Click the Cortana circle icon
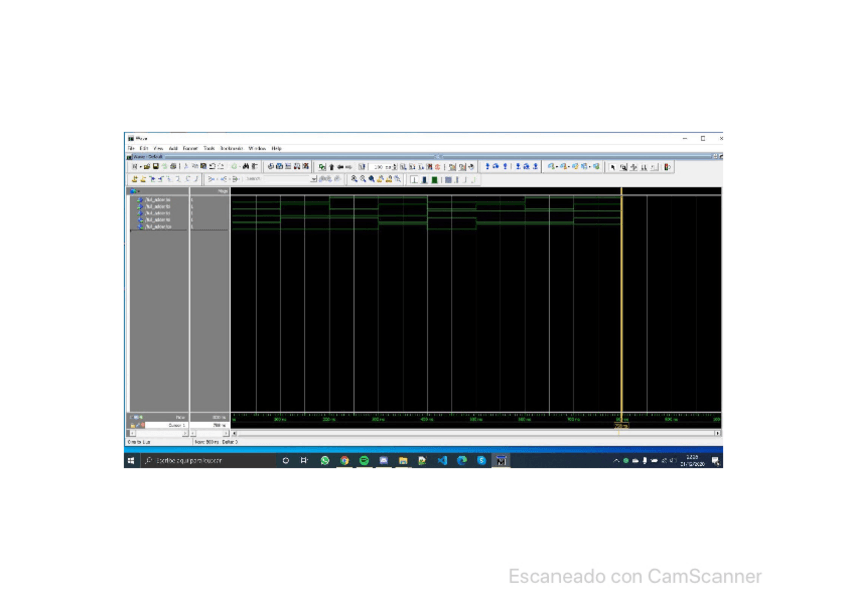Screen dimensions: 848x599 click(286, 461)
